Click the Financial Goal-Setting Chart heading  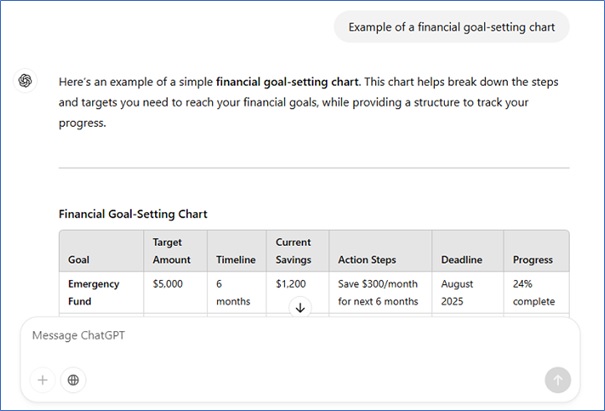click(133, 214)
